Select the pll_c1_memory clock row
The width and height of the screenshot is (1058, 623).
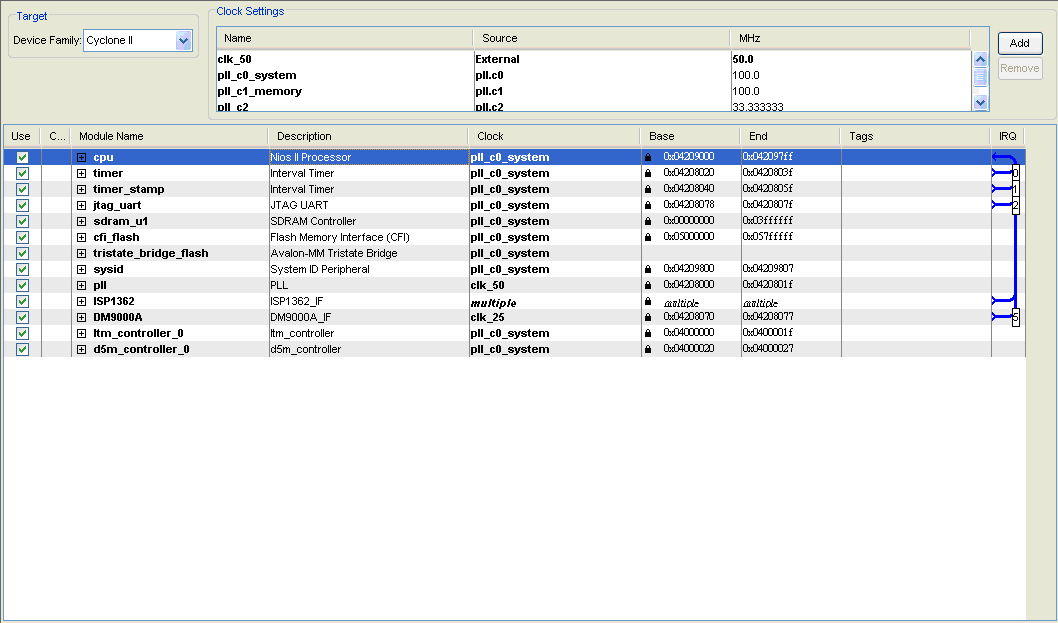click(260, 91)
